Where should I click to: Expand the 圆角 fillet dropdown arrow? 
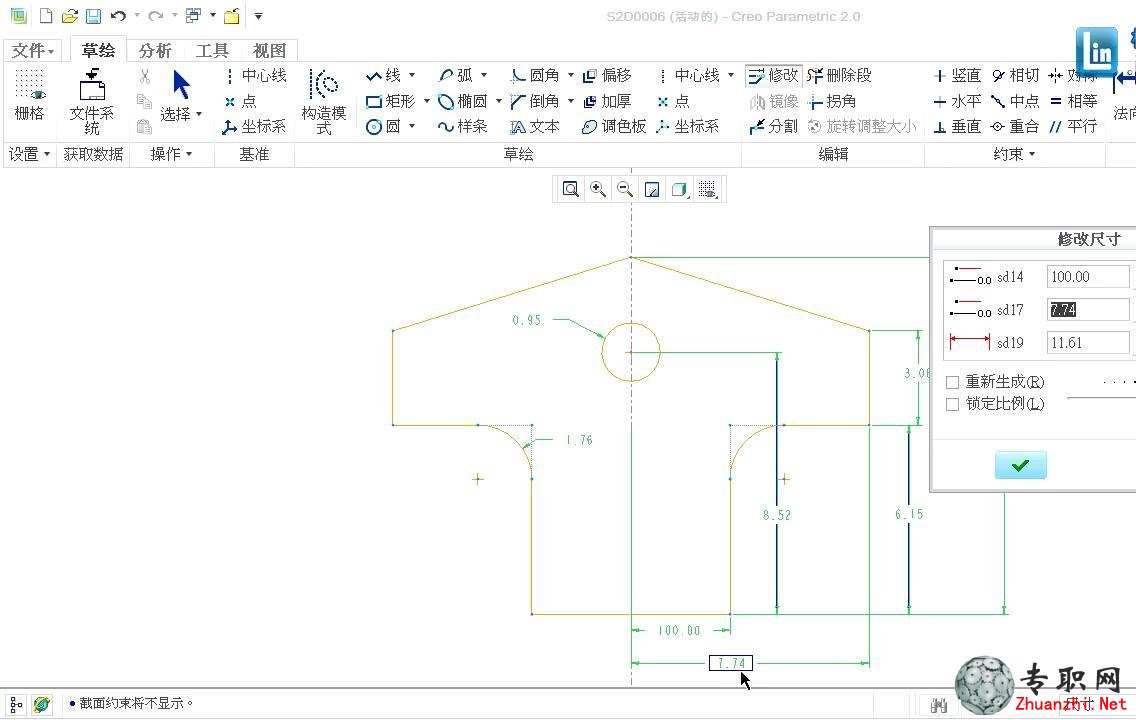tap(570, 75)
